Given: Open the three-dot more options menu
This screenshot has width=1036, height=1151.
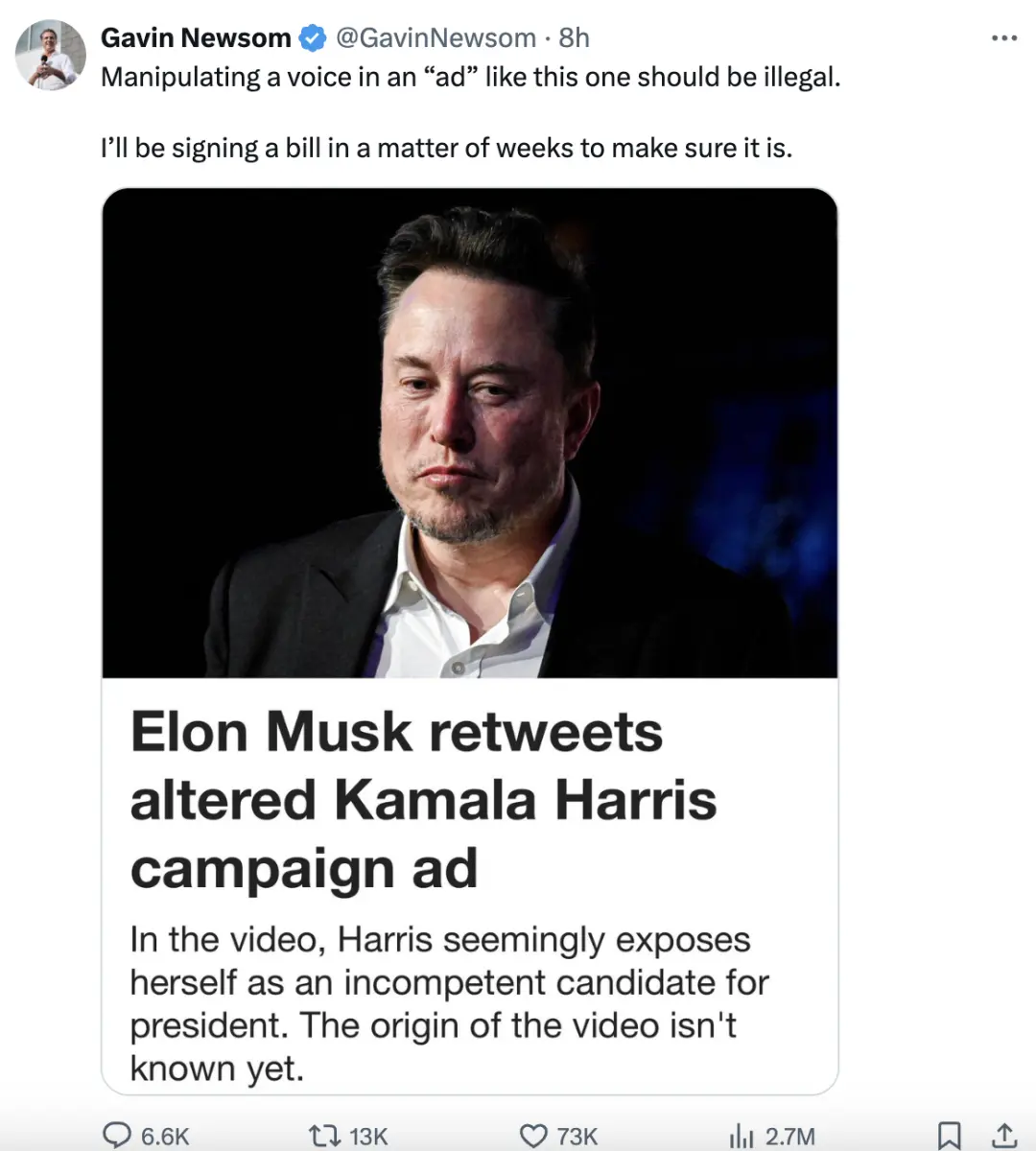Looking at the screenshot, I should [x=1003, y=38].
